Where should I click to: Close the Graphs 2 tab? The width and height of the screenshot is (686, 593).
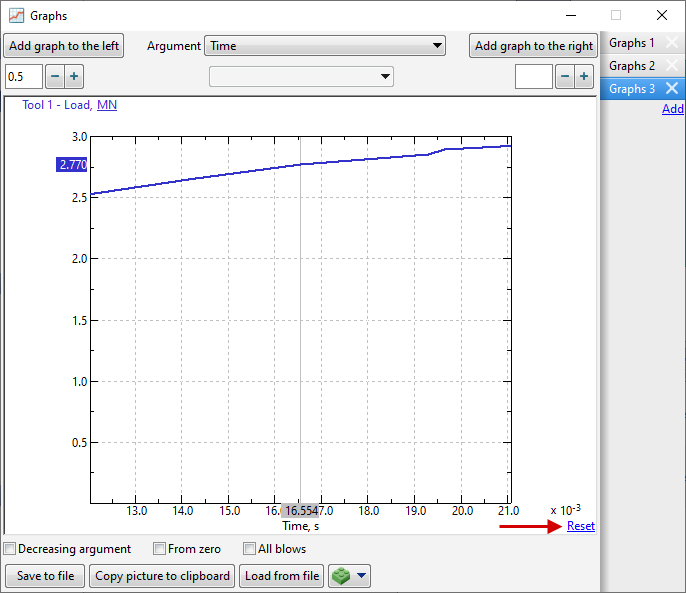(672, 66)
